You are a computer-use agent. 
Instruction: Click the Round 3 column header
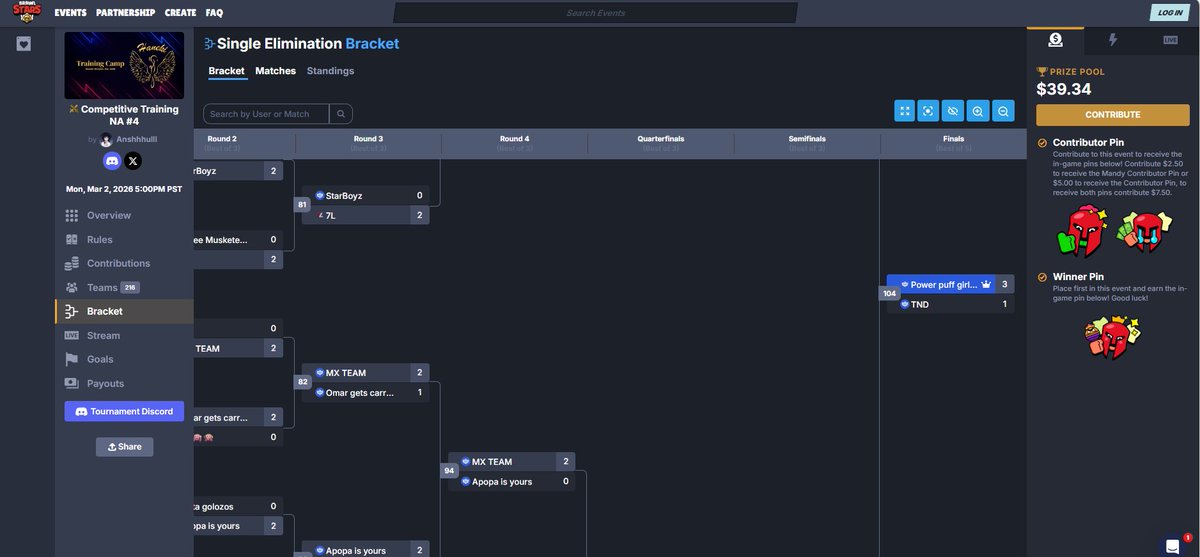368,142
